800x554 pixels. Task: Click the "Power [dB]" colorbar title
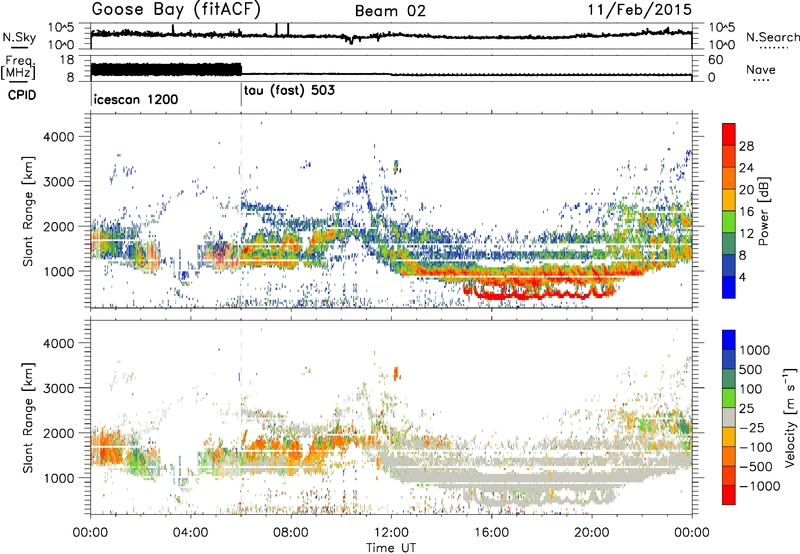coord(763,211)
